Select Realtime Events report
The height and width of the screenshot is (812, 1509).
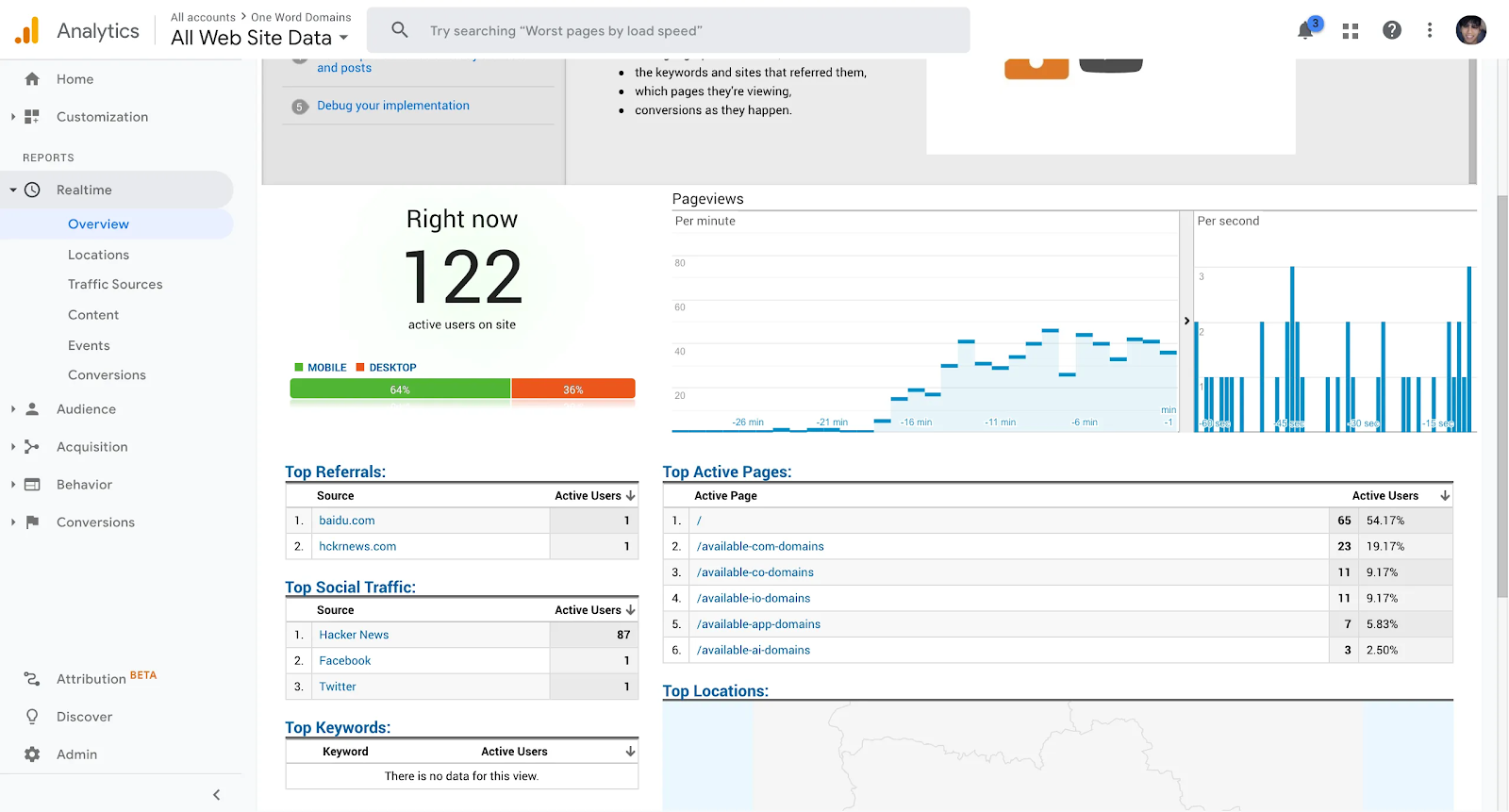tap(89, 345)
